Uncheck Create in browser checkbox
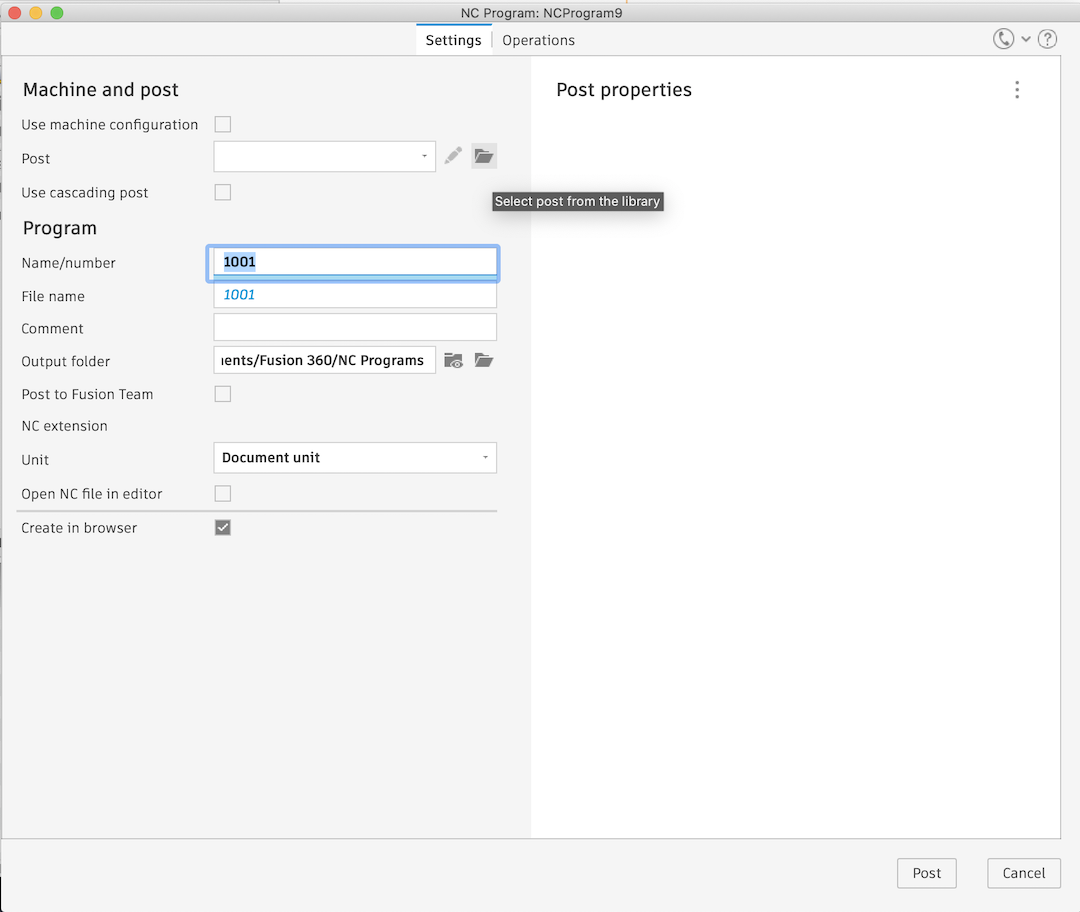 point(222,528)
